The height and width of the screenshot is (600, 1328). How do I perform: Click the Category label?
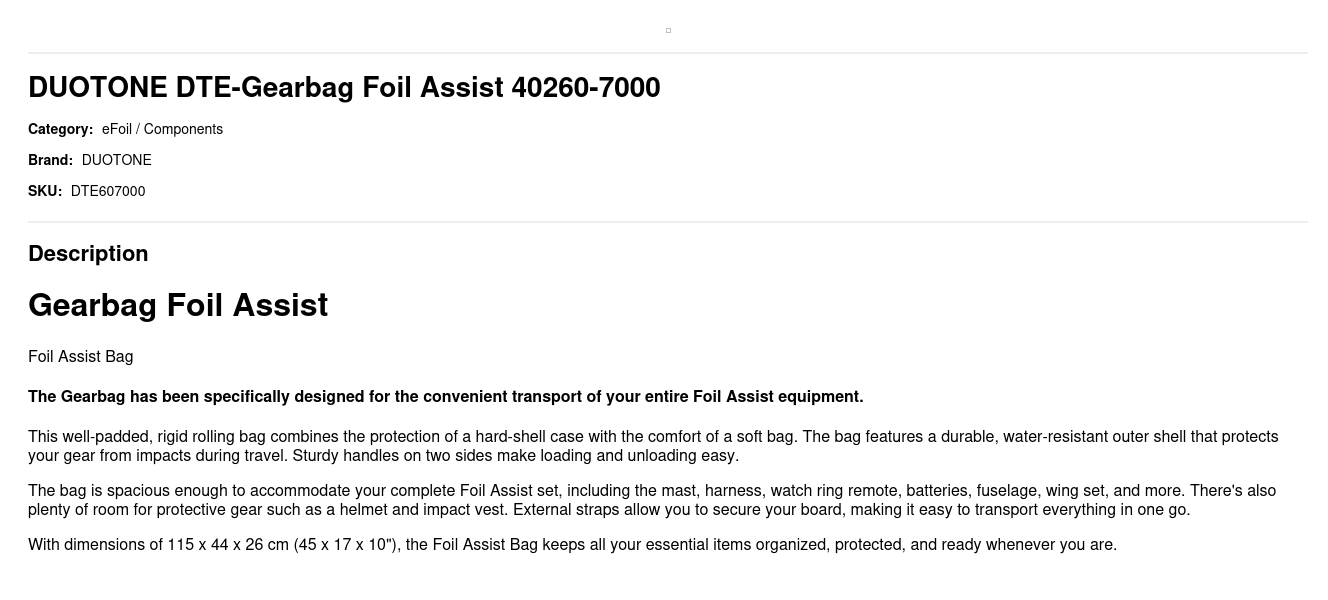pyautogui.click(x=60, y=129)
